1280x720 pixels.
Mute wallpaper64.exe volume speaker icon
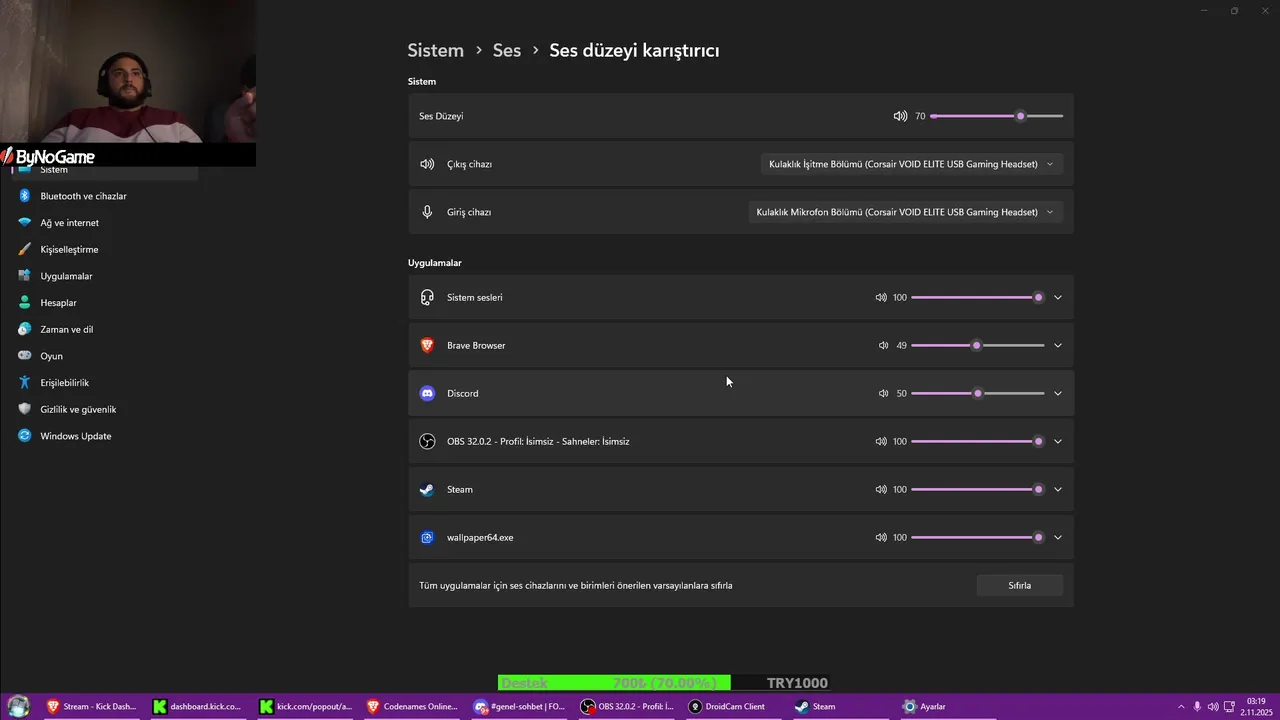pos(881,537)
